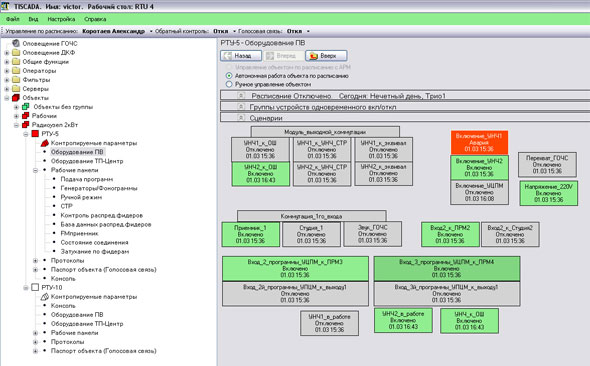Click the red Объекты node icon
The width and height of the screenshot is (590, 366).
pyautogui.click(x=16, y=97)
